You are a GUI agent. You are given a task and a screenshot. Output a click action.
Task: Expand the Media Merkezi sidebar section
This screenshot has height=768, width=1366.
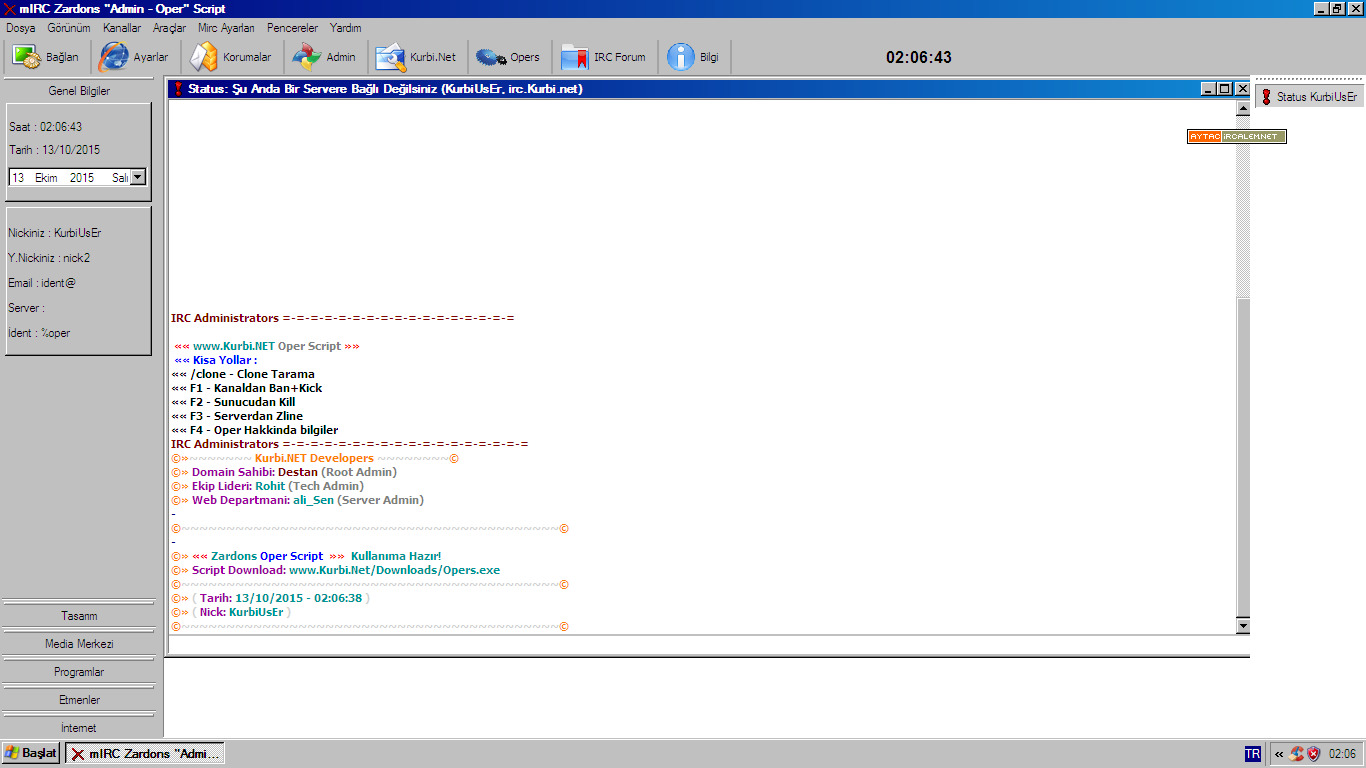(x=79, y=644)
